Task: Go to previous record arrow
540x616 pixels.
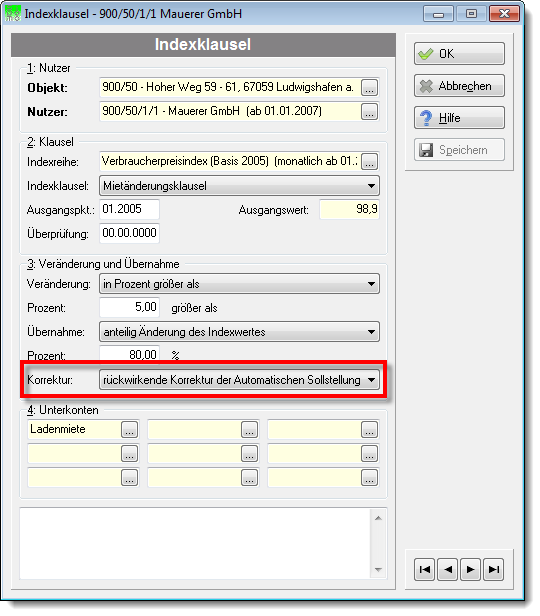Action: 447,569
